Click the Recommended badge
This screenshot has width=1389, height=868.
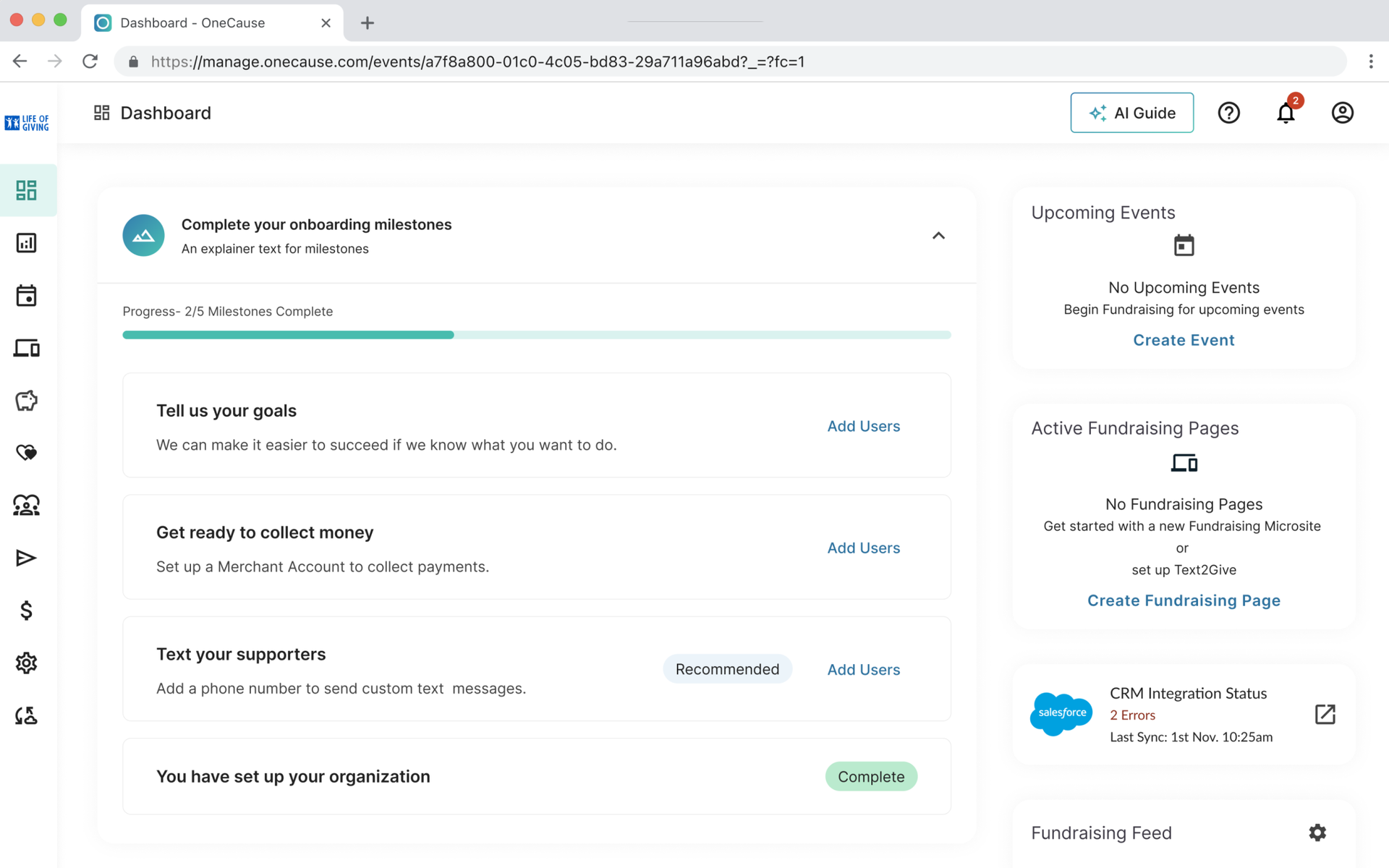(x=727, y=669)
